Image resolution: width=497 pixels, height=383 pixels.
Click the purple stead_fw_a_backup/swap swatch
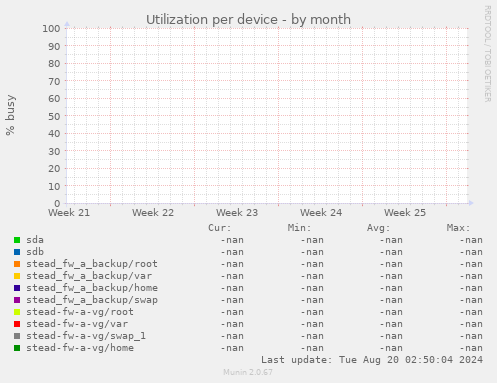(x=17, y=300)
